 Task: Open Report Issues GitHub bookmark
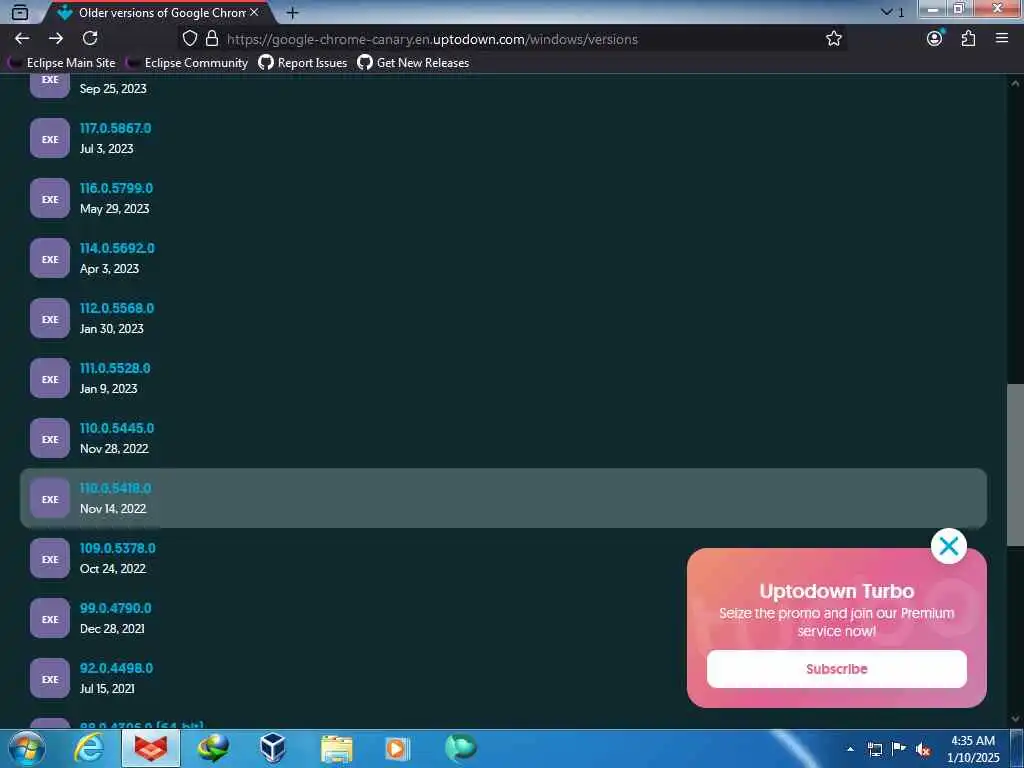click(302, 63)
